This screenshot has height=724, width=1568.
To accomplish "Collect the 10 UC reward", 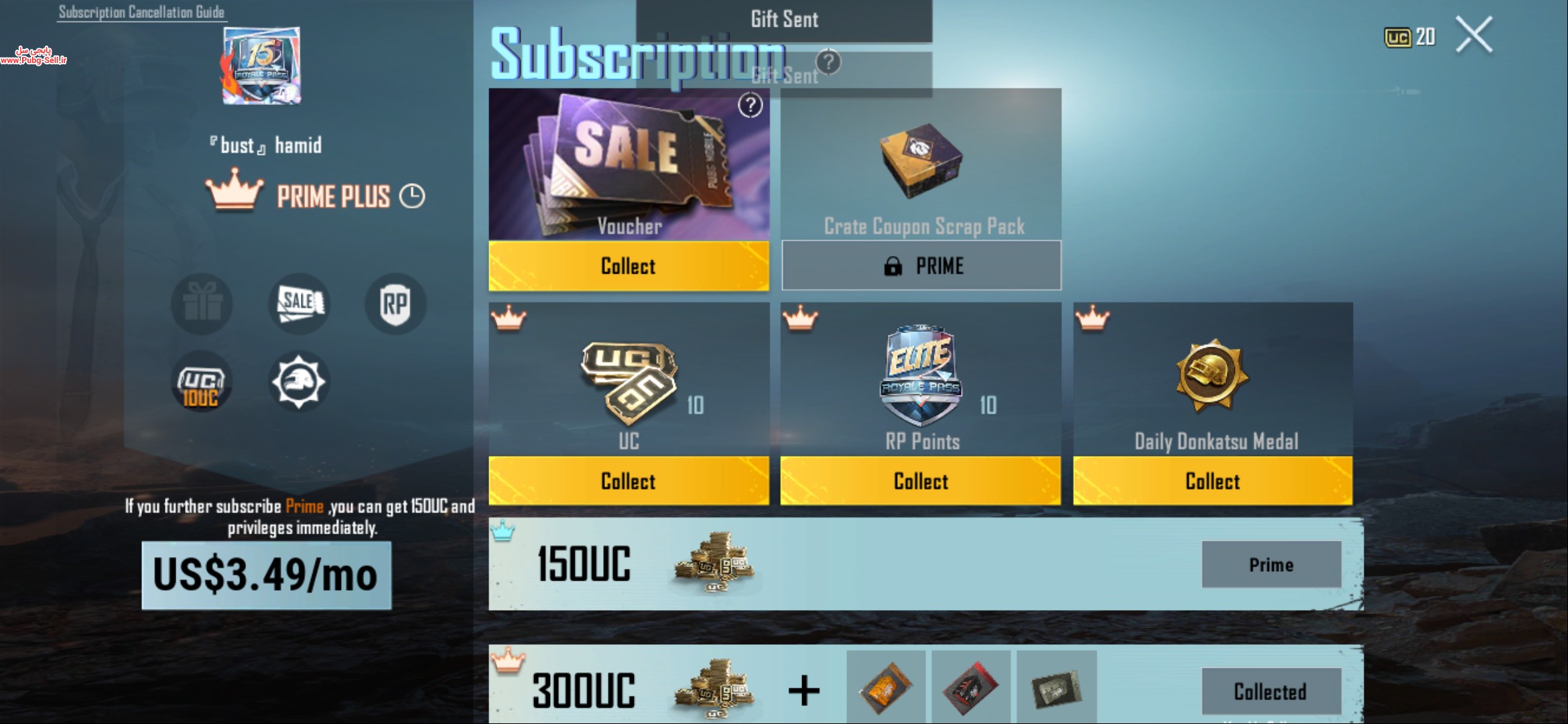I will (629, 481).
